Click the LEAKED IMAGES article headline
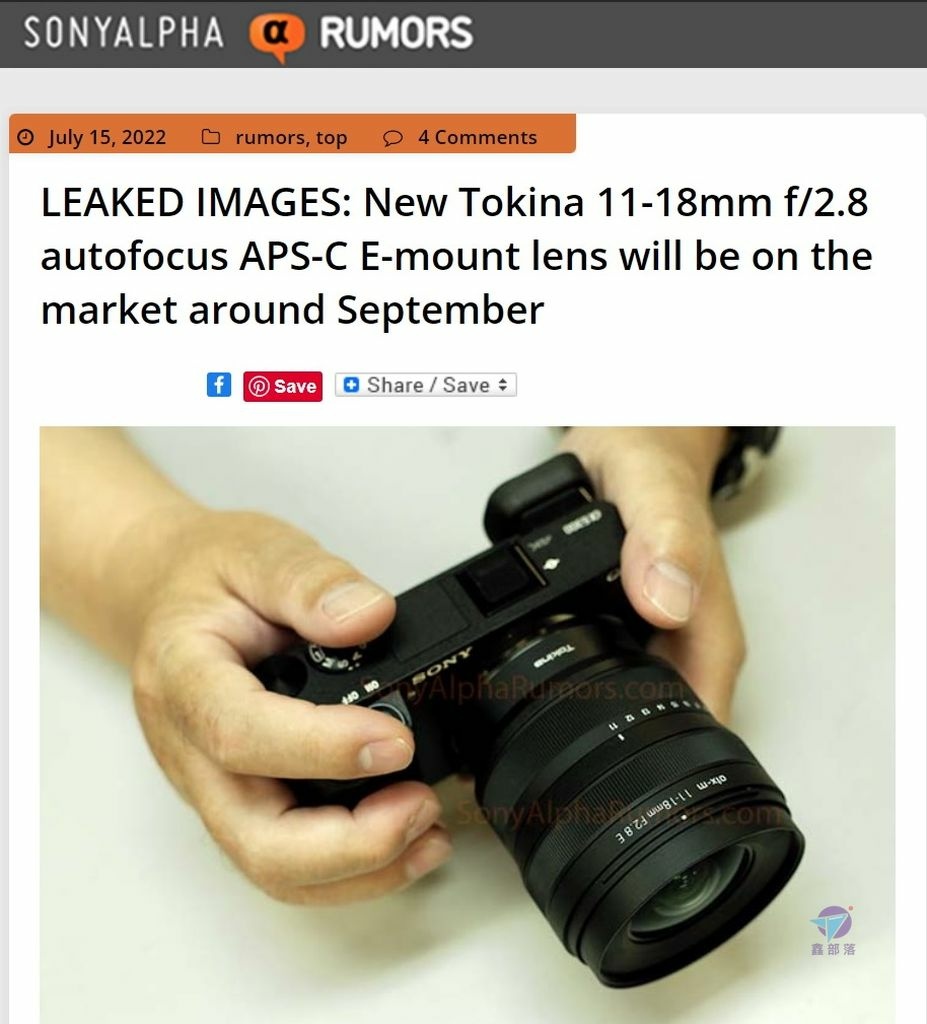This screenshot has width=927, height=1024. (456, 255)
